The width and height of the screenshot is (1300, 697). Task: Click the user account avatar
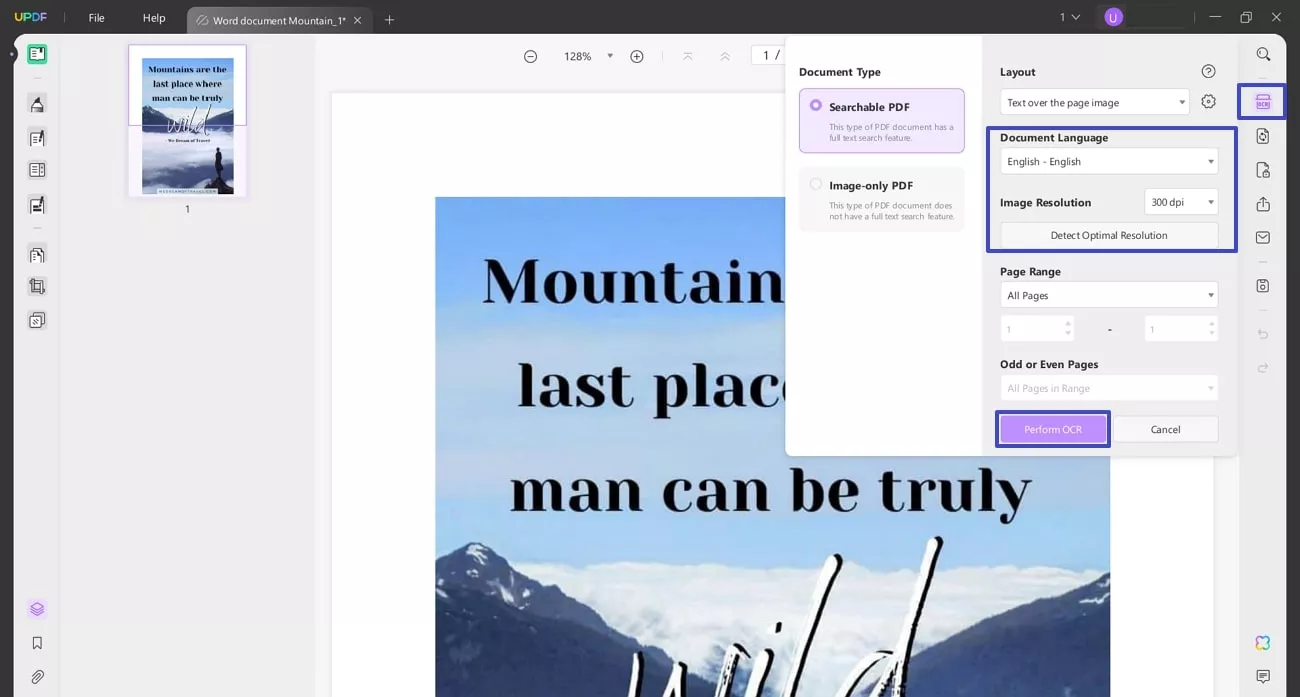coord(1113,17)
